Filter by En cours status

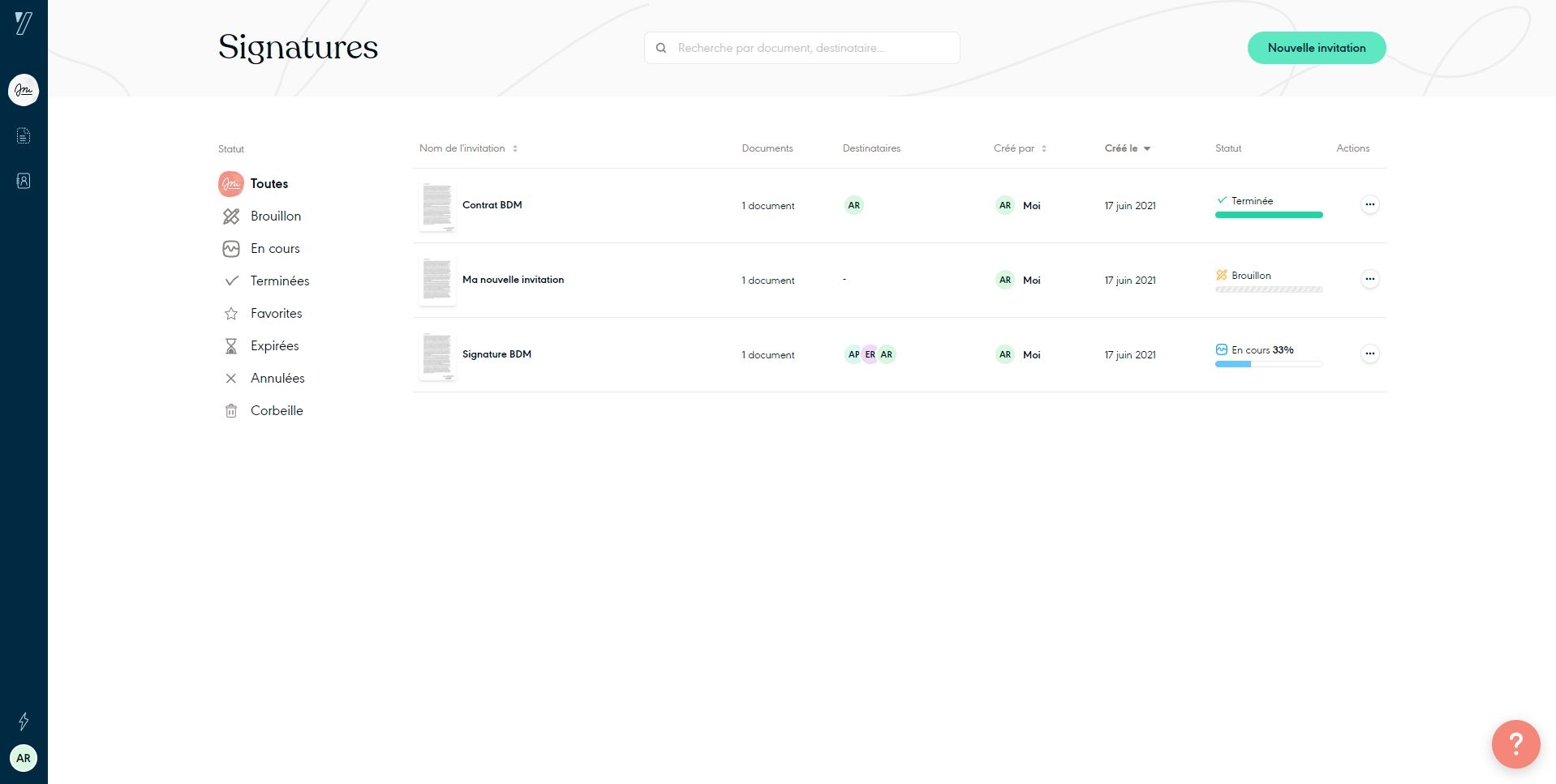[x=274, y=249]
